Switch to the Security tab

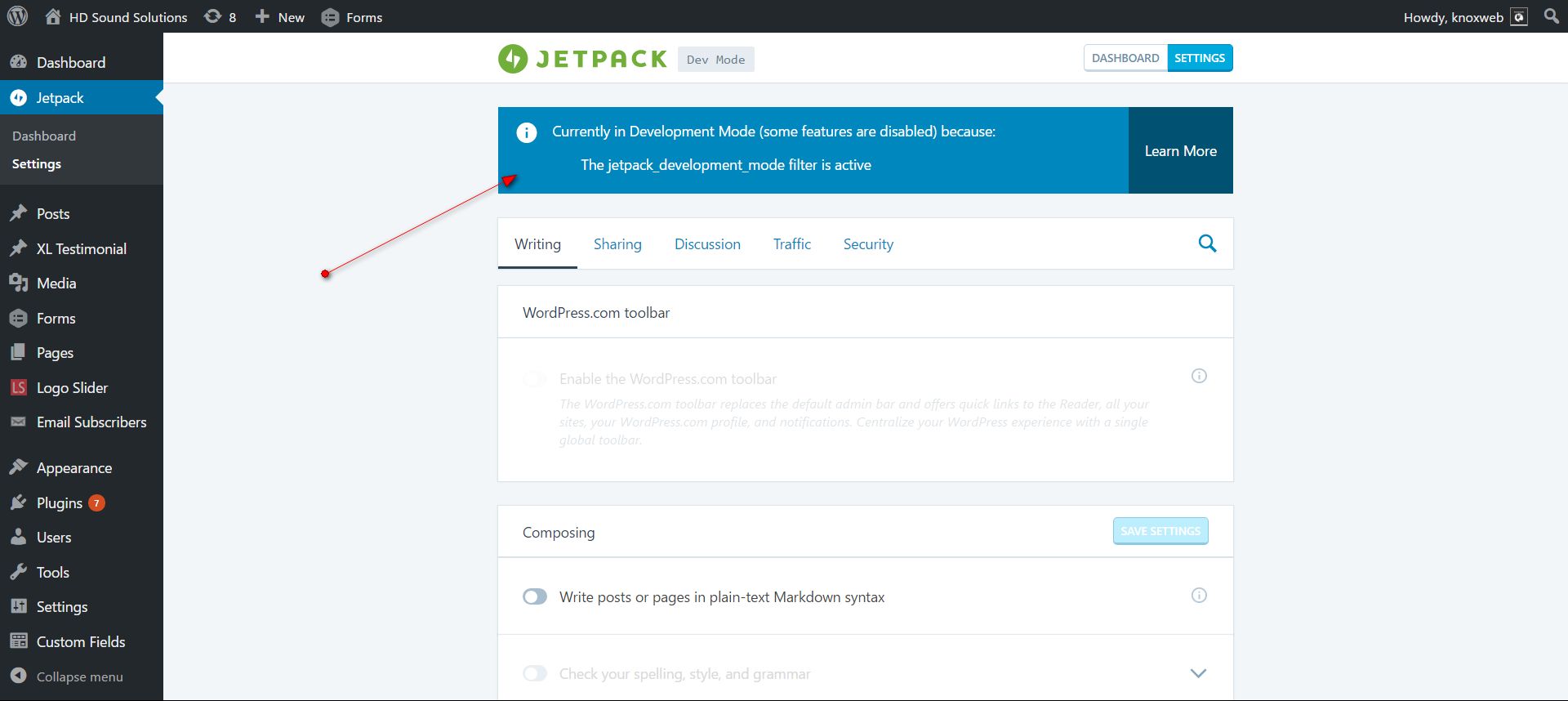point(868,244)
